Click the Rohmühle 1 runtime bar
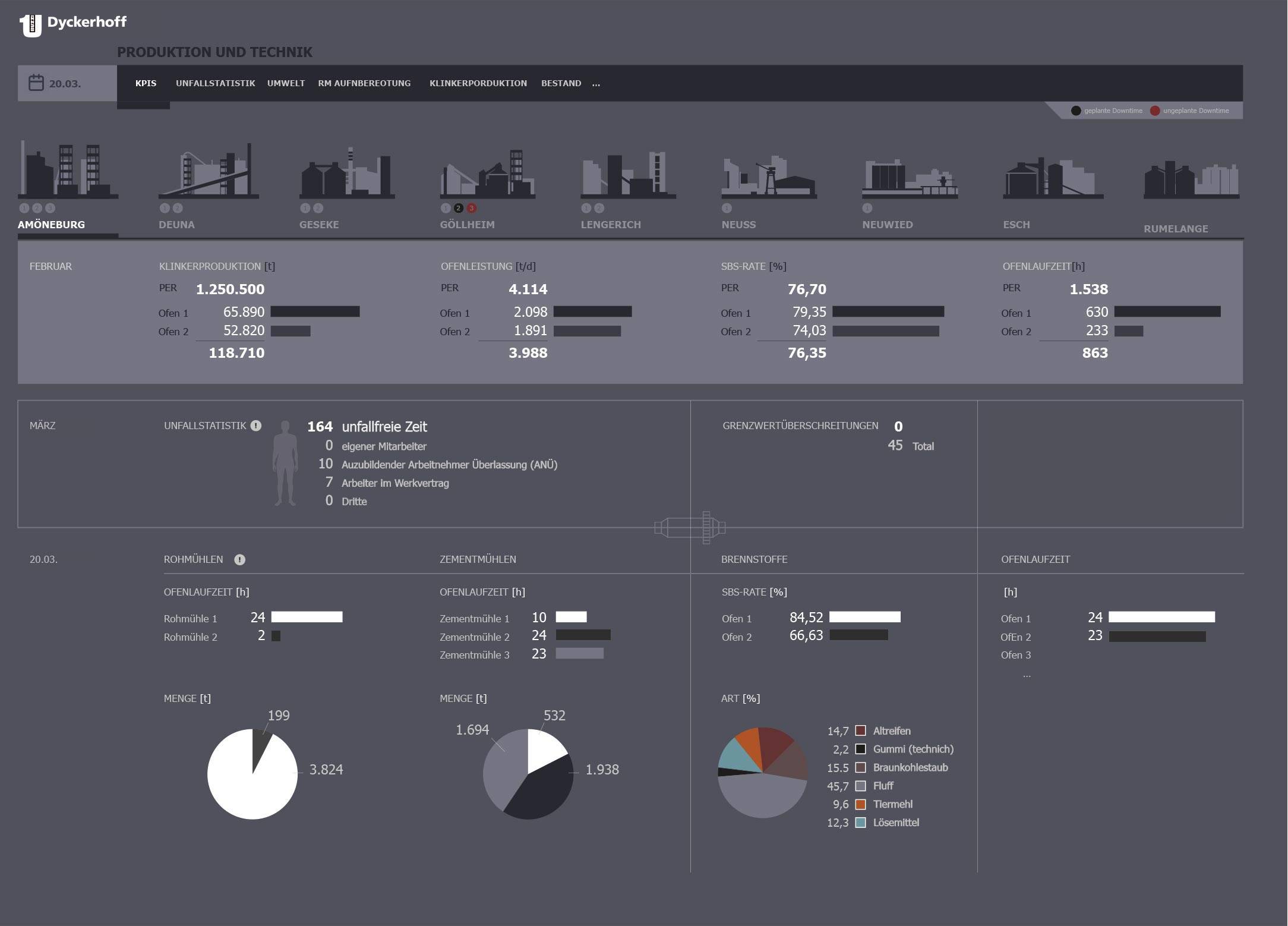The height and width of the screenshot is (926, 1288). coord(307,617)
